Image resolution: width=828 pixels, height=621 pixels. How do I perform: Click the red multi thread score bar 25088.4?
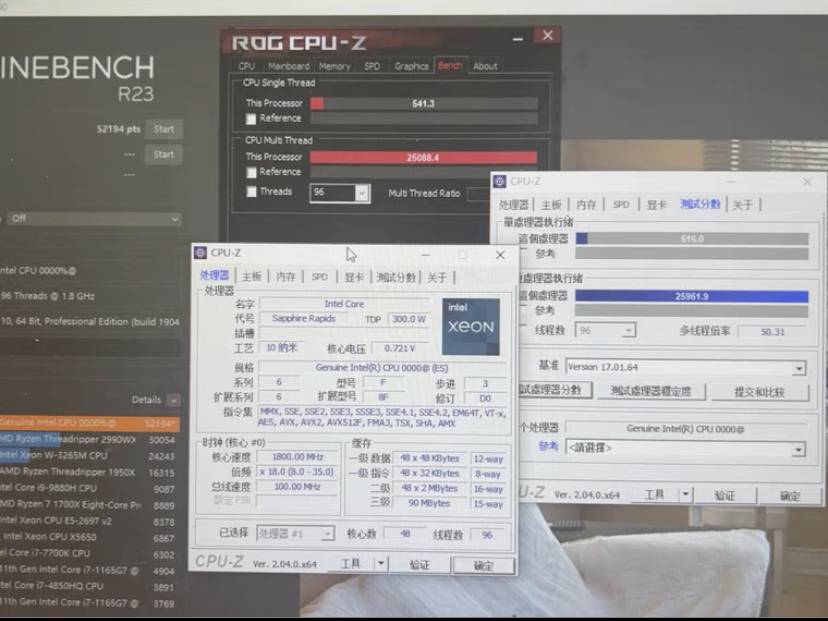point(423,157)
